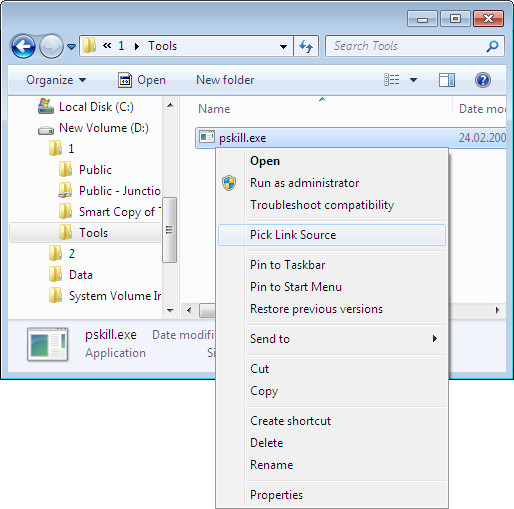Select the Smart Copy of folder
Screen dimensions: 514x509
click(120, 212)
